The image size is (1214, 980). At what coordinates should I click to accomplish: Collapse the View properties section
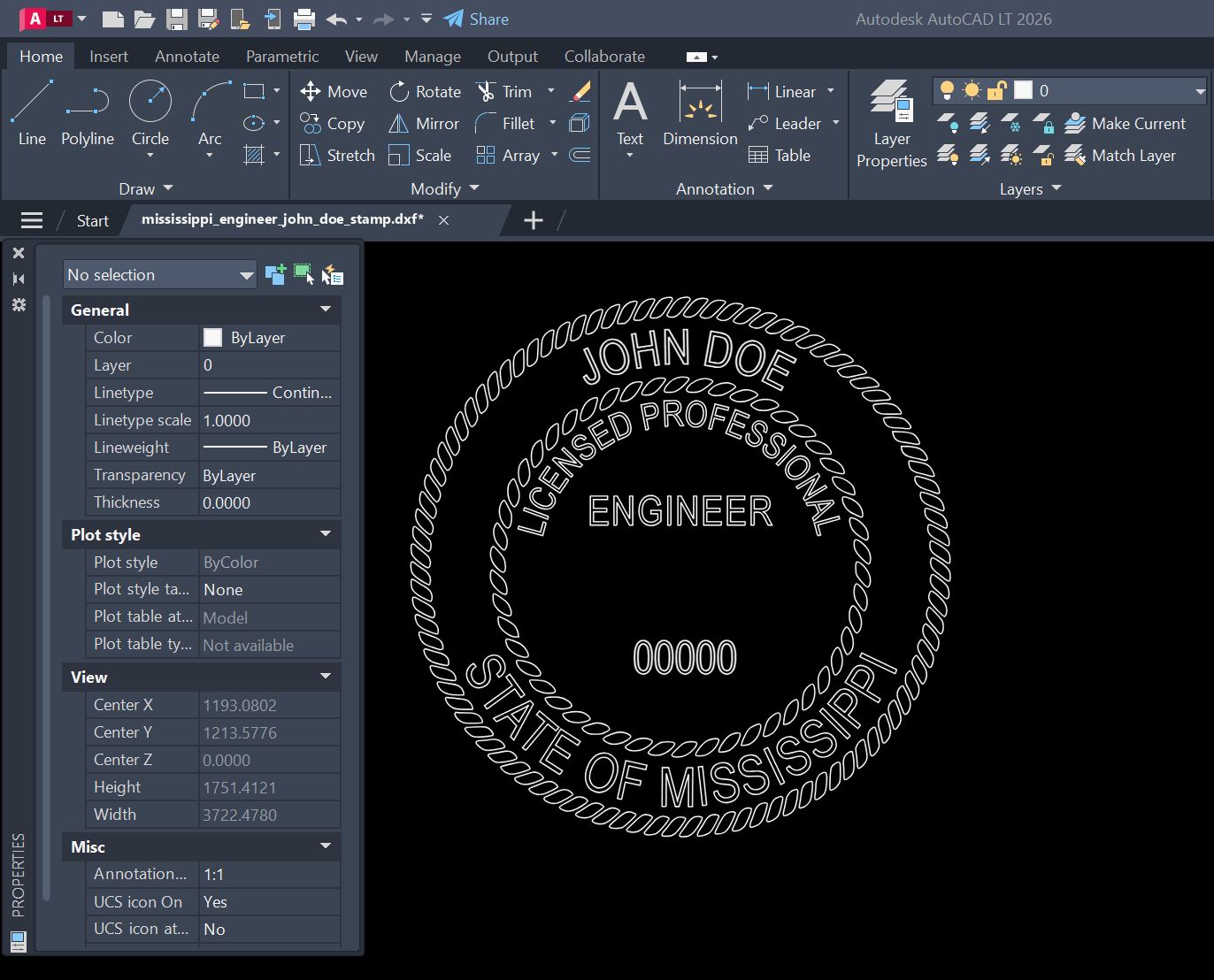tap(326, 677)
